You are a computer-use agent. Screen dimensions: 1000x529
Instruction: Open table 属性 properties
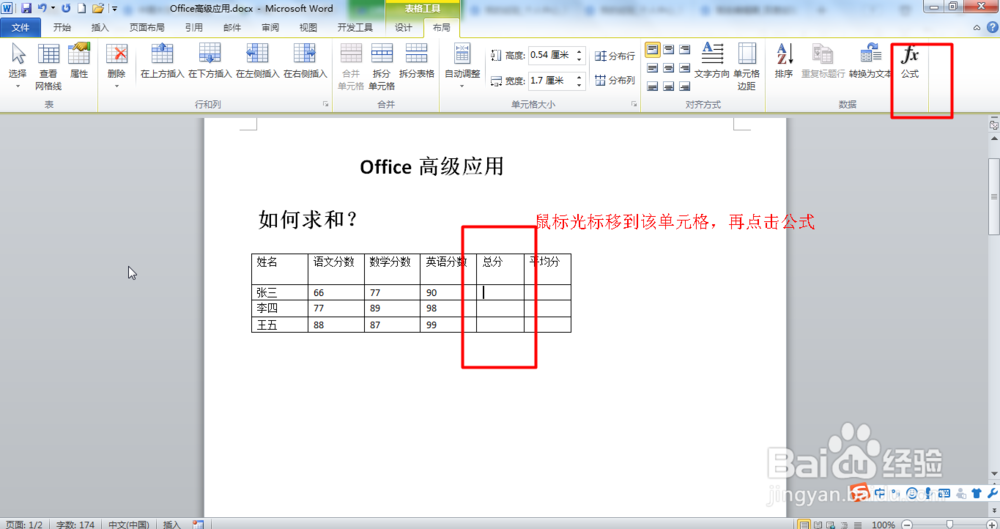79,62
